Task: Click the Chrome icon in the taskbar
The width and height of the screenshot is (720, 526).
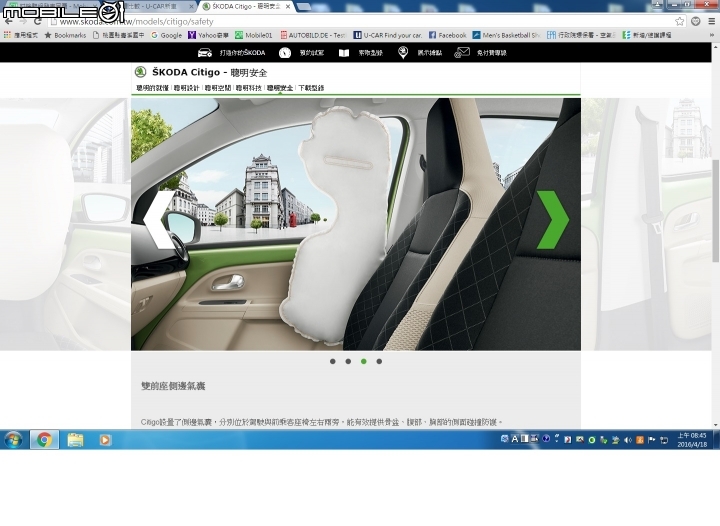Action: click(x=45, y=440)
